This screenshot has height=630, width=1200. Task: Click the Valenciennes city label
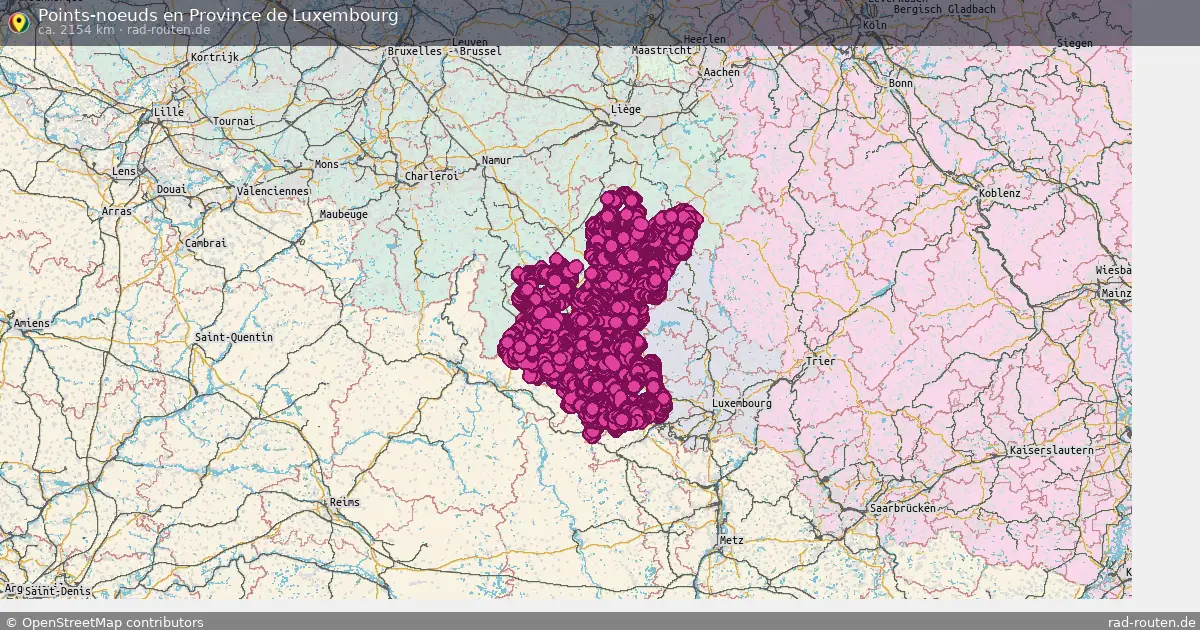tap(271, 190)
